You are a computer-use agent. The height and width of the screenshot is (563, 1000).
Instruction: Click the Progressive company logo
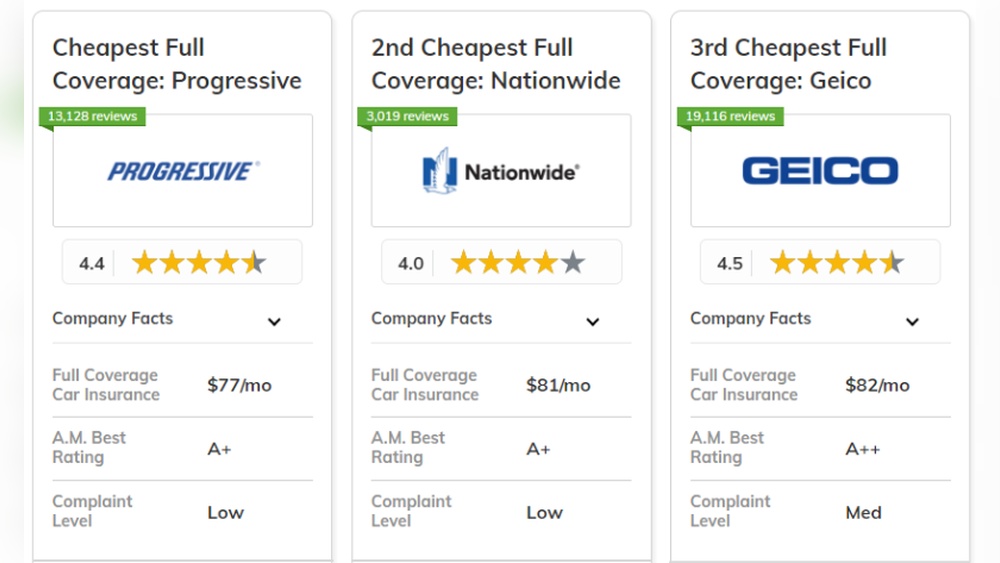coord(183,171)
